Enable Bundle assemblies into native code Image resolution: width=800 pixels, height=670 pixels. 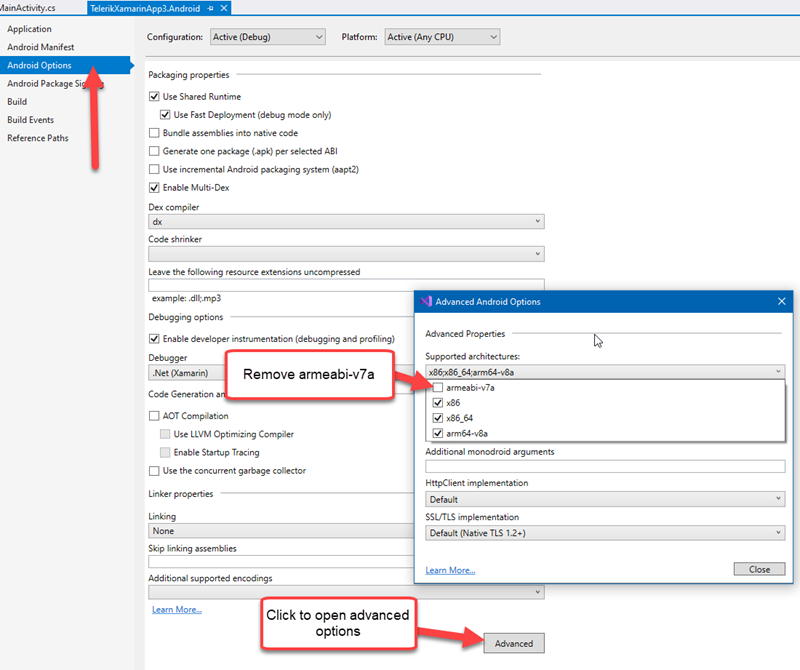click(154, 133)
